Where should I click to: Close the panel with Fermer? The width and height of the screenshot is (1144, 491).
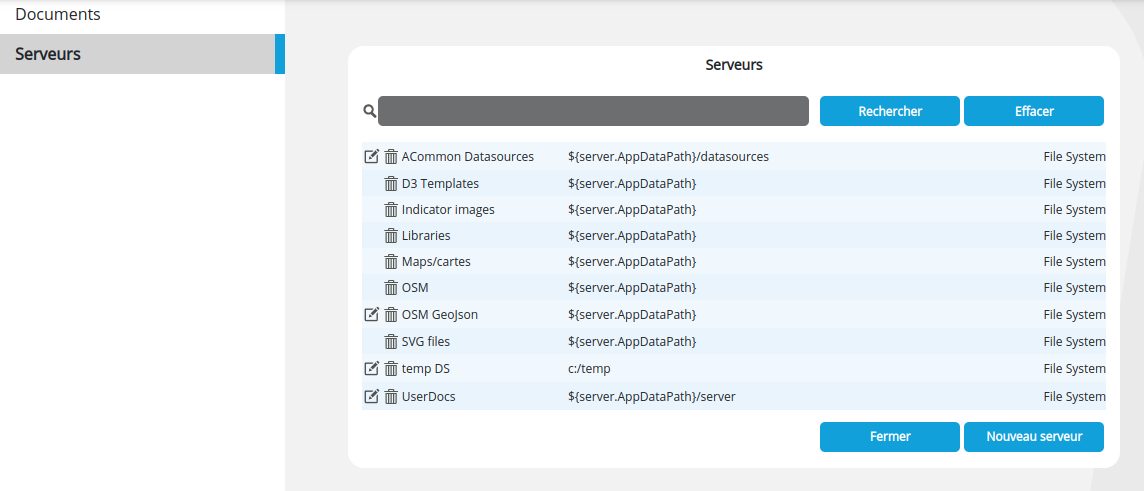pyautogui.click(x=889, y=437)
